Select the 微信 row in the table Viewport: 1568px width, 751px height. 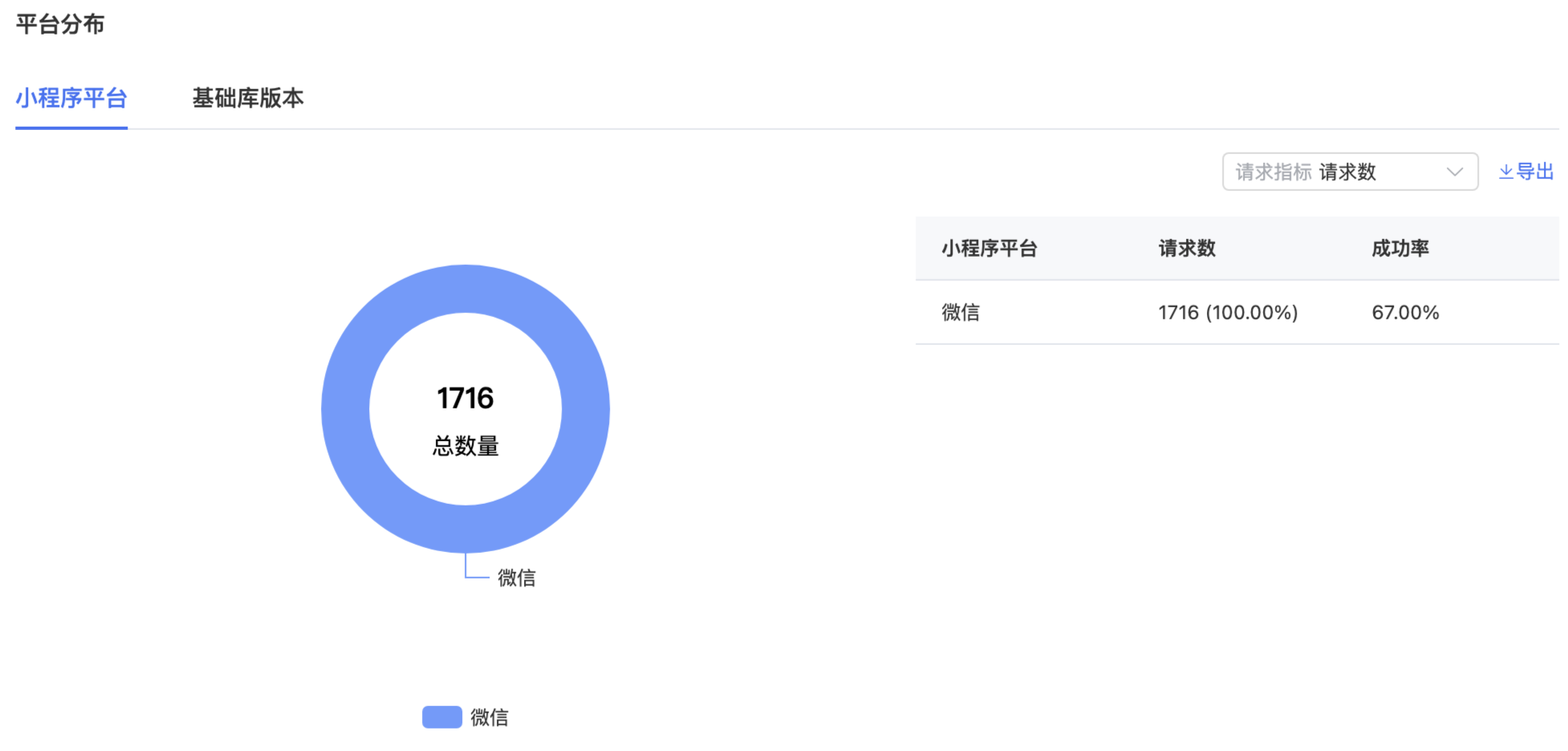(1237, 313)
